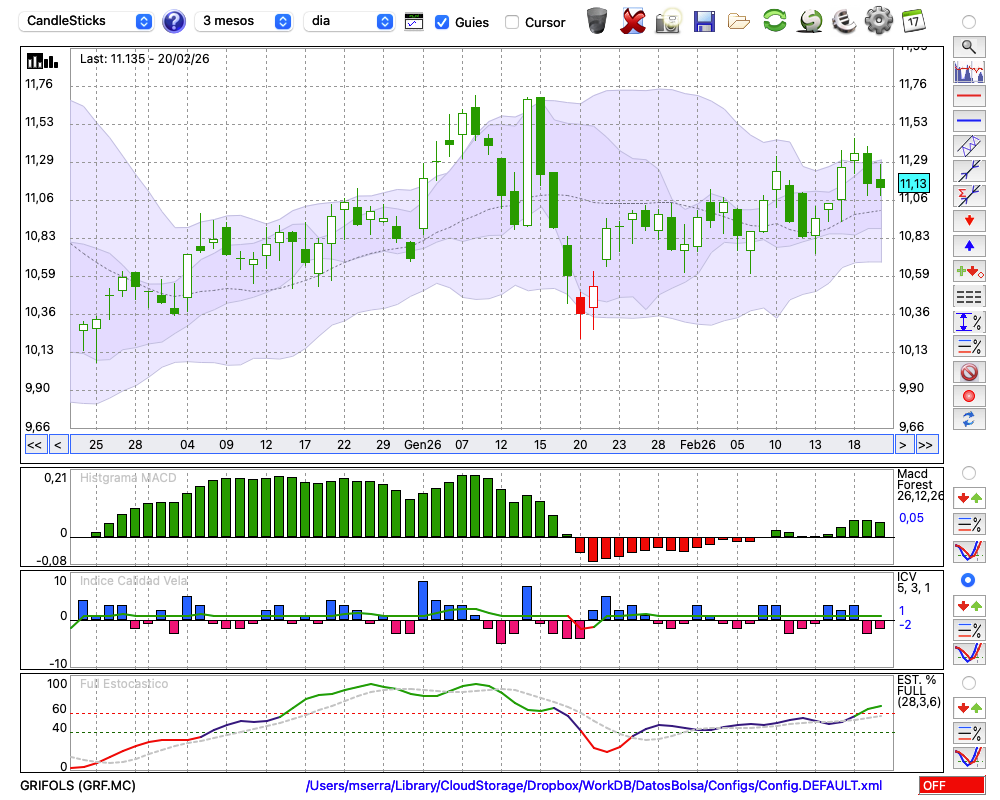Click the green download globe icon
The height and width of the screenshot is (800, 1000).
(x=810, y=21)
